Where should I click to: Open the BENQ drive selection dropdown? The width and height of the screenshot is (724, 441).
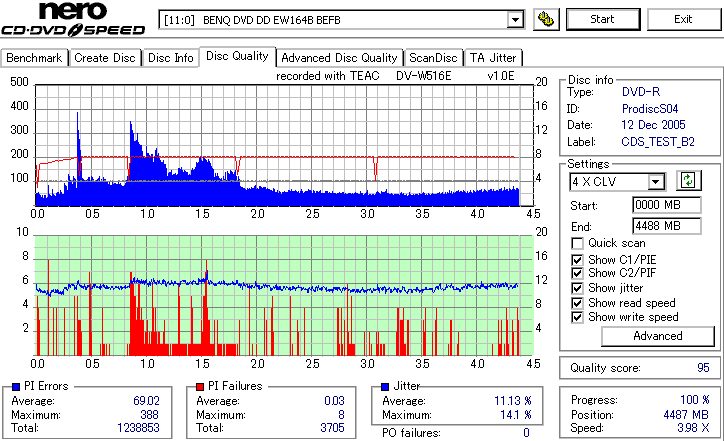click(x=515, y=20)
